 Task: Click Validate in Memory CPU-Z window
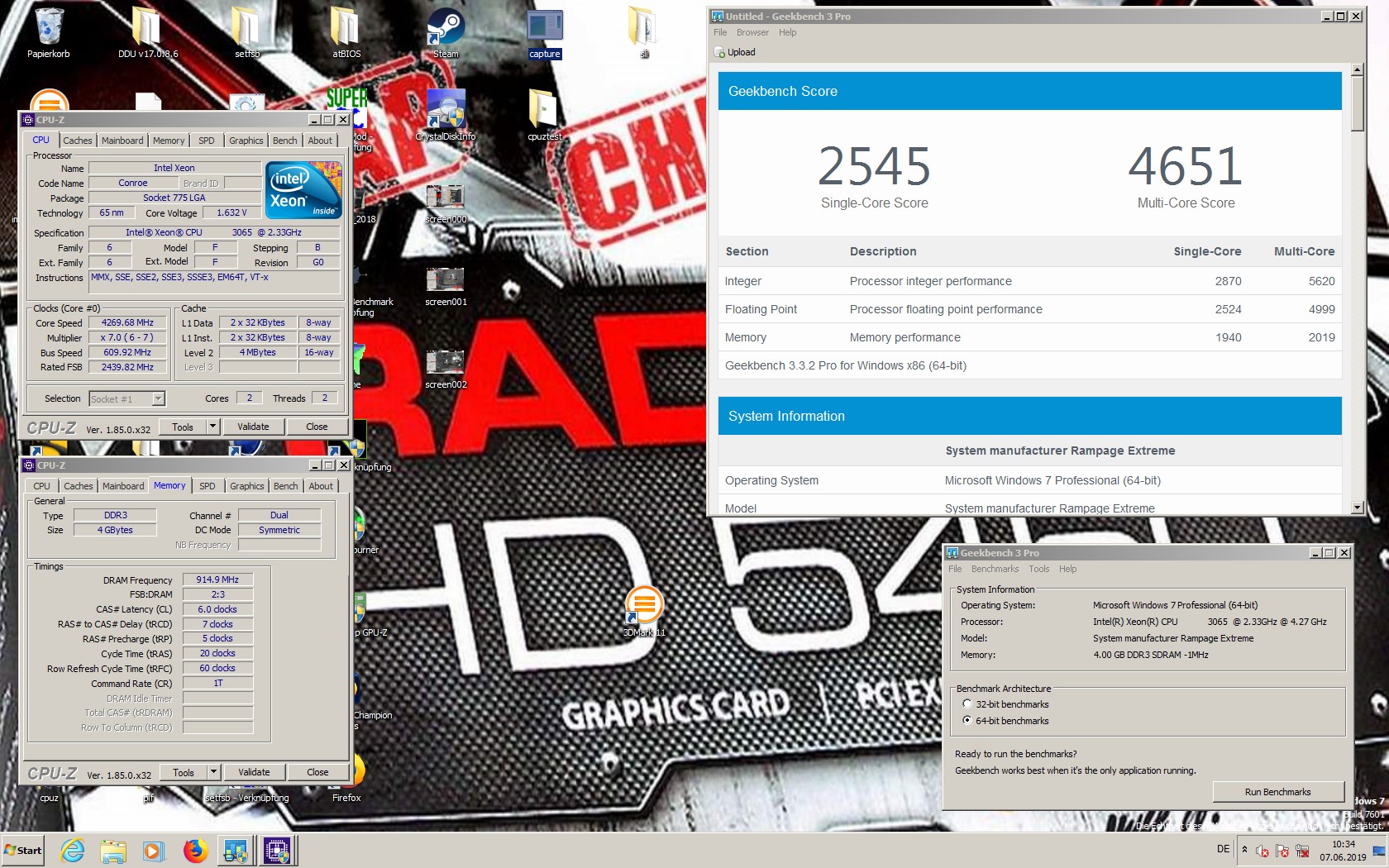click(254, 772)
